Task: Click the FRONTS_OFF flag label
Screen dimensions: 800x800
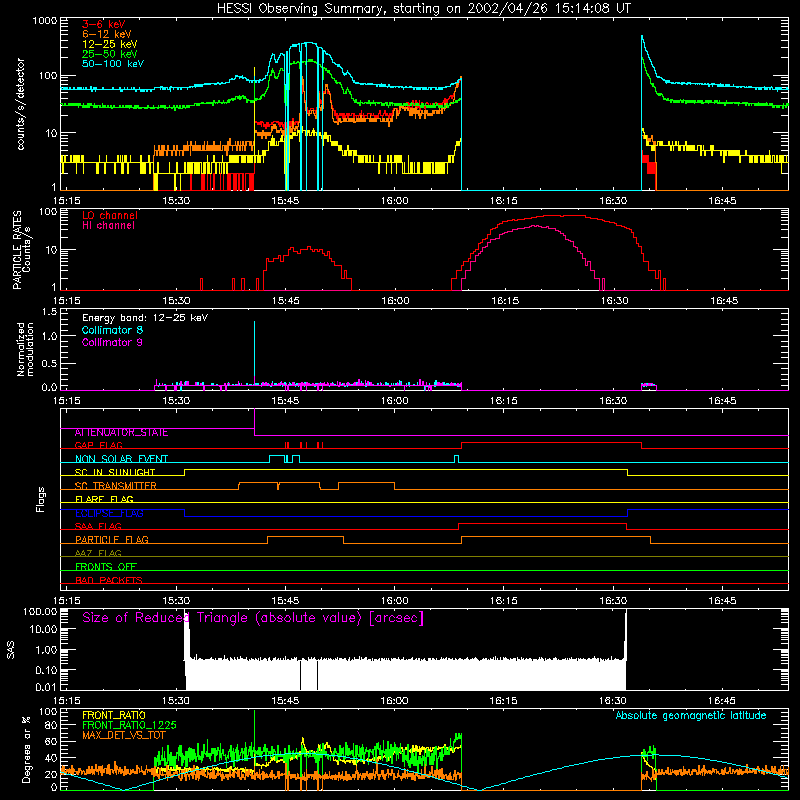Action: [106, 567]
